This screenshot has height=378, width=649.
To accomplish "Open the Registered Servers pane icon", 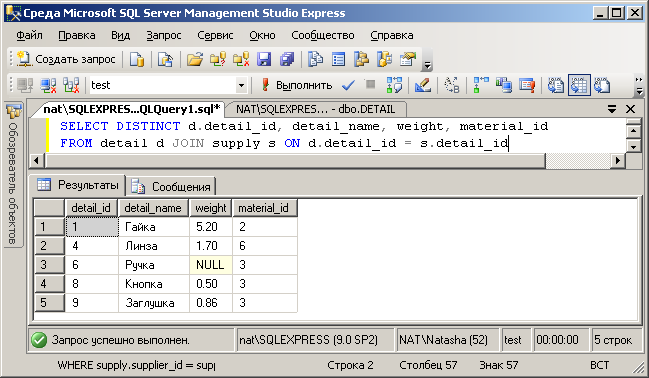I will point(315,59).
